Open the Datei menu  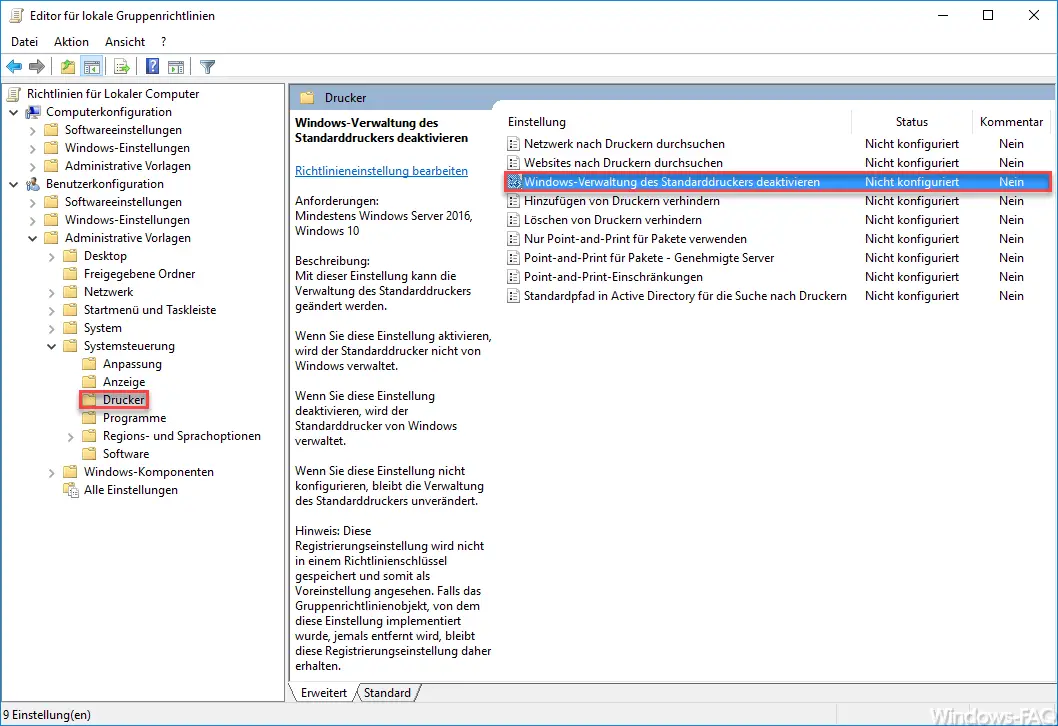click(24, 42)
